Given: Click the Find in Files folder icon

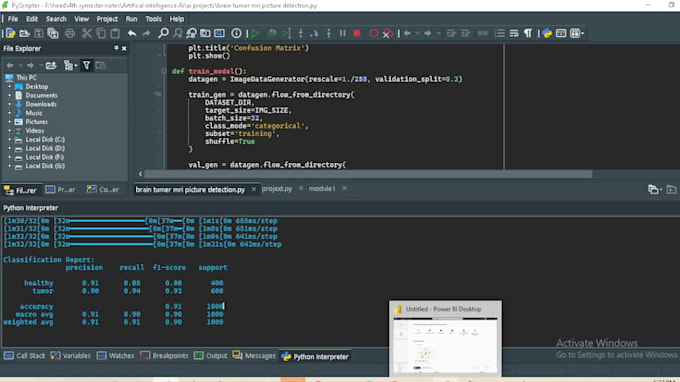Looking at the screenshot, I should pyautogui.click(x=205, y=33).
